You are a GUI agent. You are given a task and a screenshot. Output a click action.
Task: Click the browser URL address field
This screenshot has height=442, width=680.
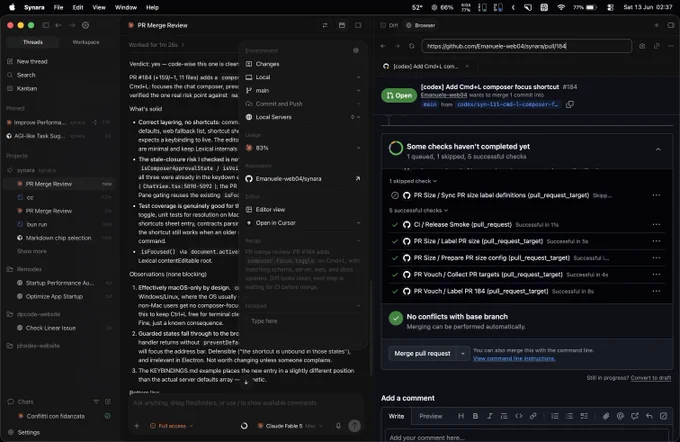pyautogui.click(x=526, y=46)
